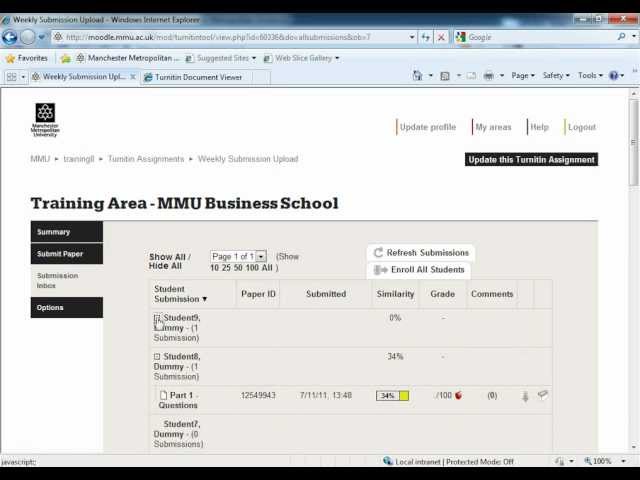Click the Print toolbar icon
The image size is (640, 480).
489,76
